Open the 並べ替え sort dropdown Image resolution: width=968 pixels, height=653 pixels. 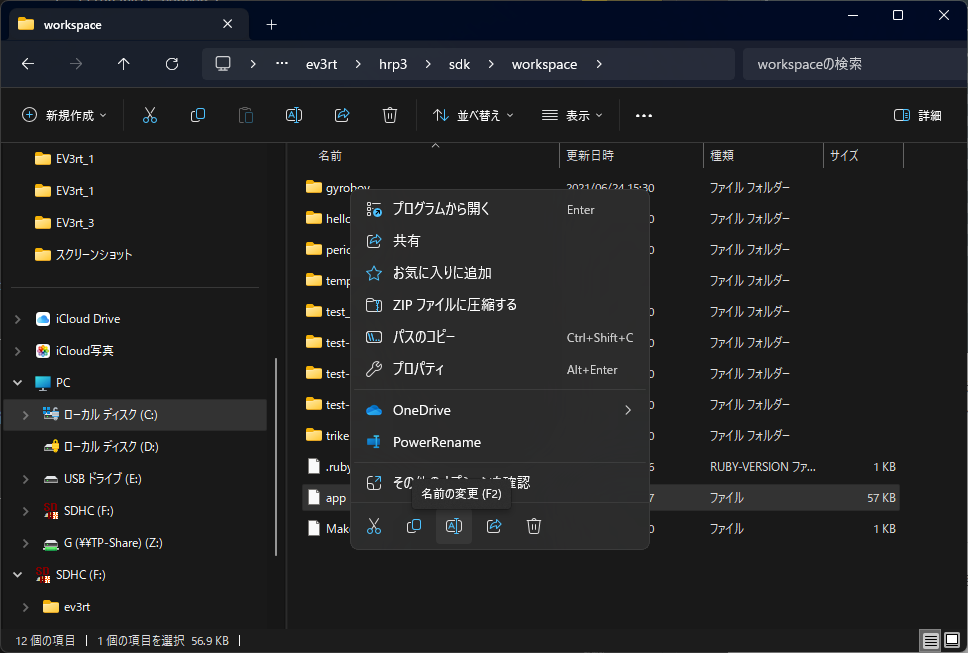point(473,115)
